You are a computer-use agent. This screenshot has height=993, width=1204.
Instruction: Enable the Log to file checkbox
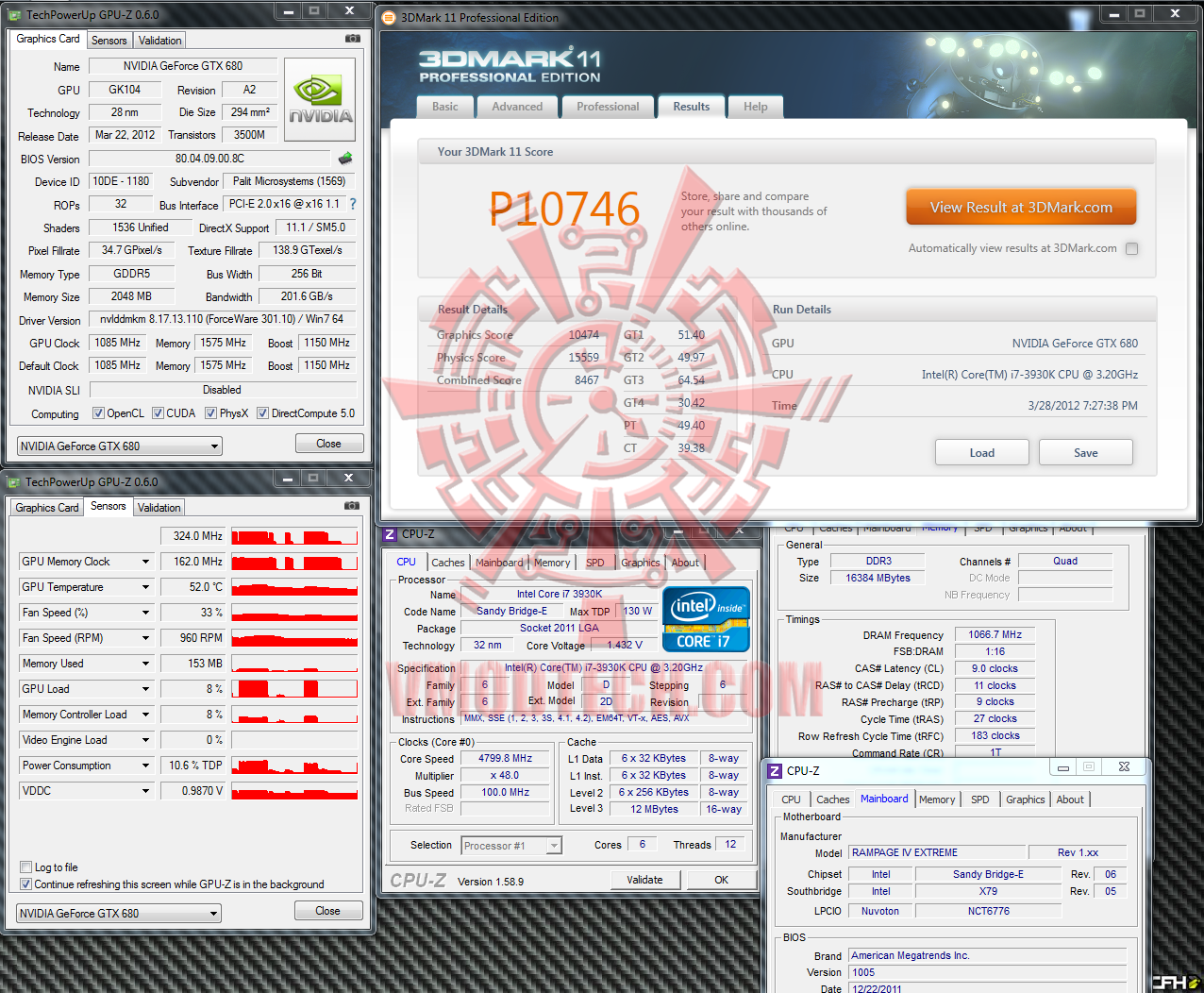(26, 867)
